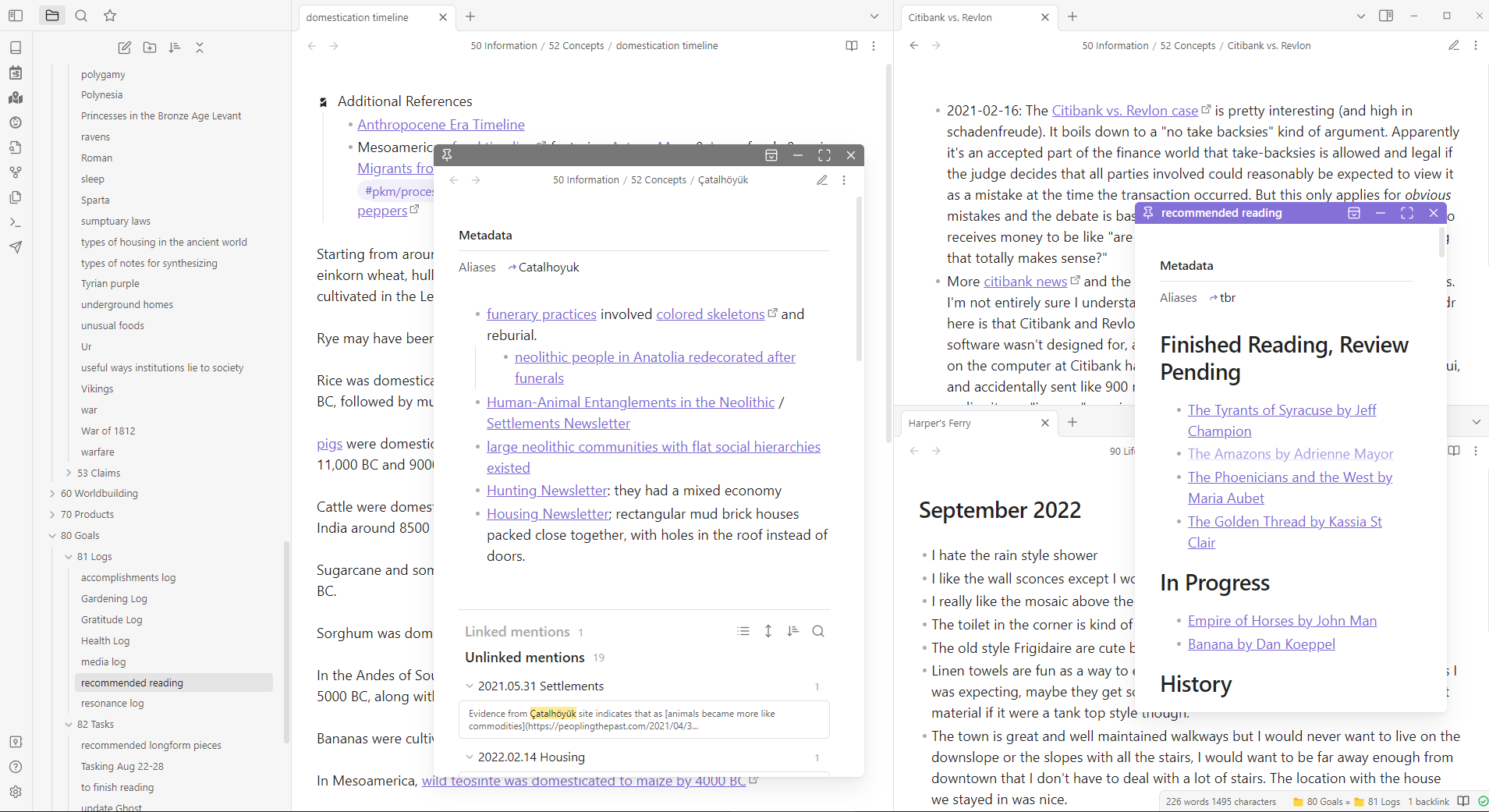1489x812 pixels.
Task: Expand the 60 Worldbuilding folder
Action: tap(52, 493)
